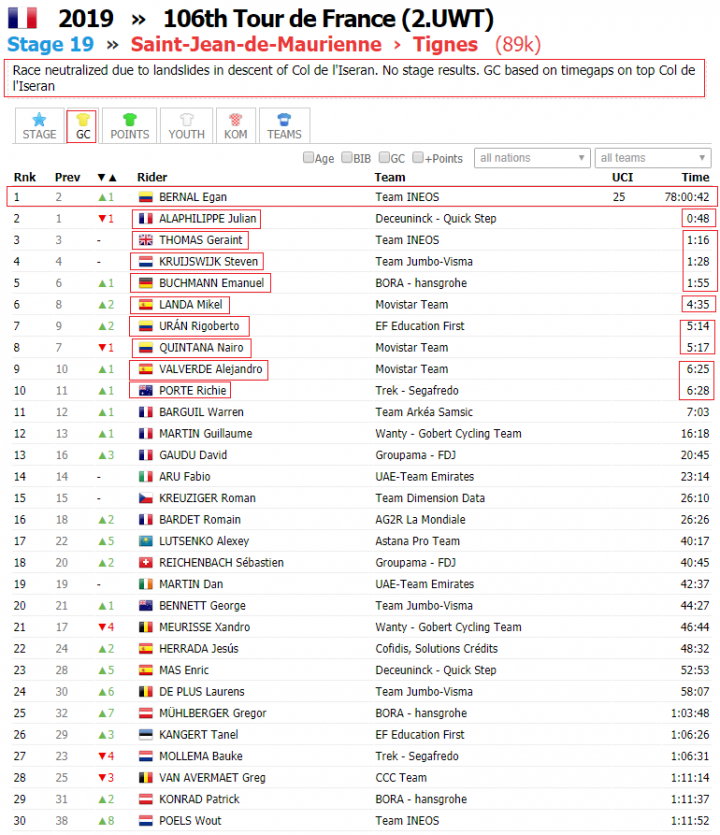
Task: Click Czech flag beside KREUZIGER Roman
Action: click(x=146, y=498)
